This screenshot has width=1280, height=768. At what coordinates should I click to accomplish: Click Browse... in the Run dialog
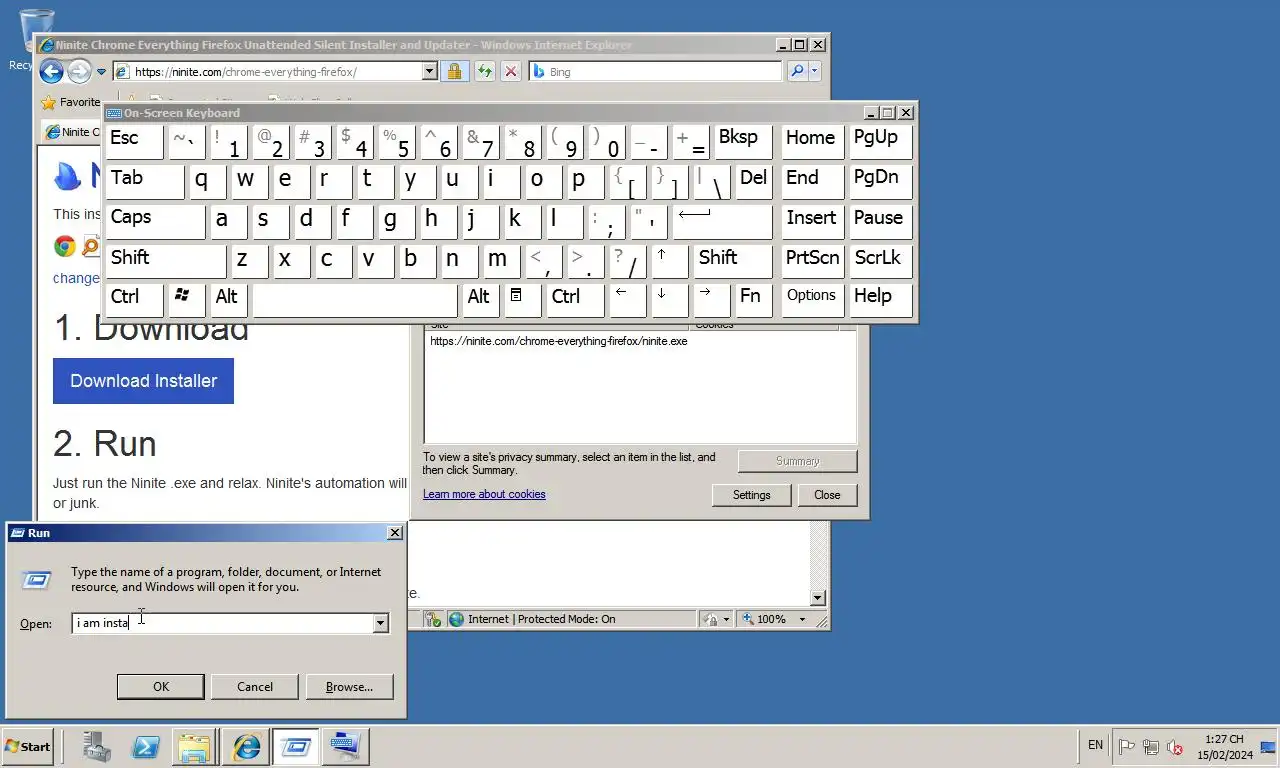(349, 687)
